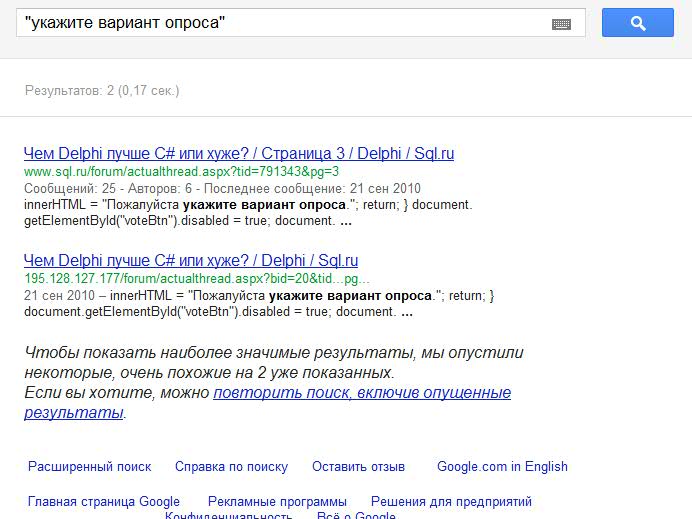Click the 'Чтобы показать наиболее значимые результаты' notice
The image size is (692, 519).
click(272, 354)
